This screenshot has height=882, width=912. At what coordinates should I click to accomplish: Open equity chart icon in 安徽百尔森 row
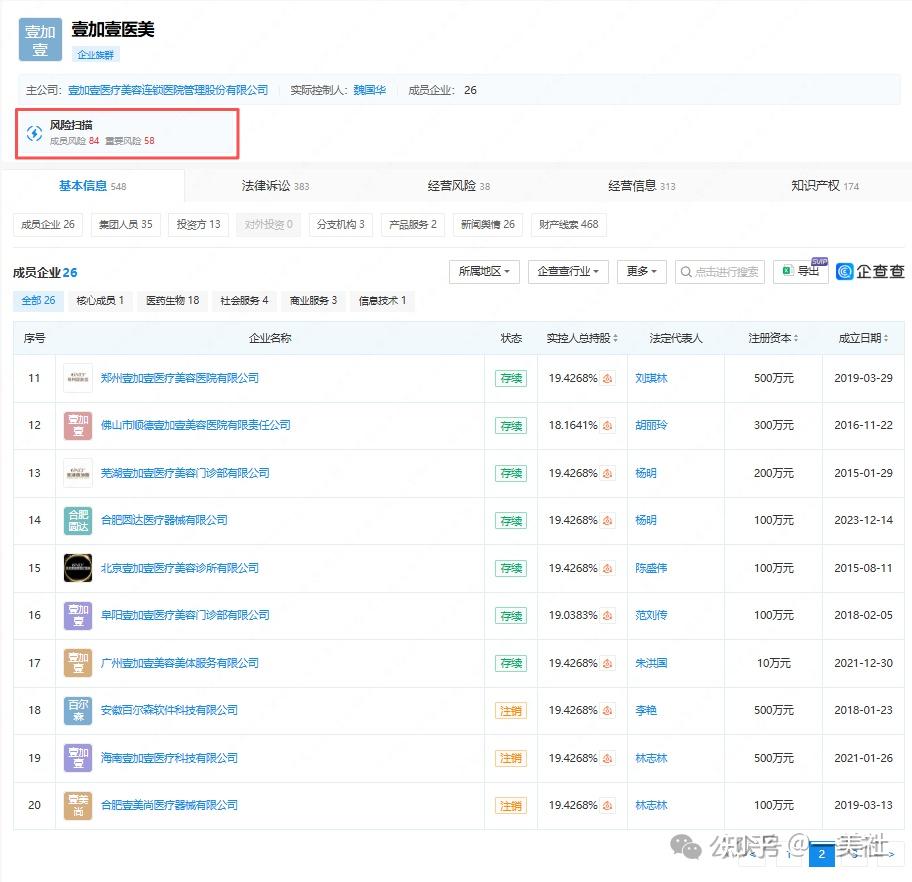[607, 710]
